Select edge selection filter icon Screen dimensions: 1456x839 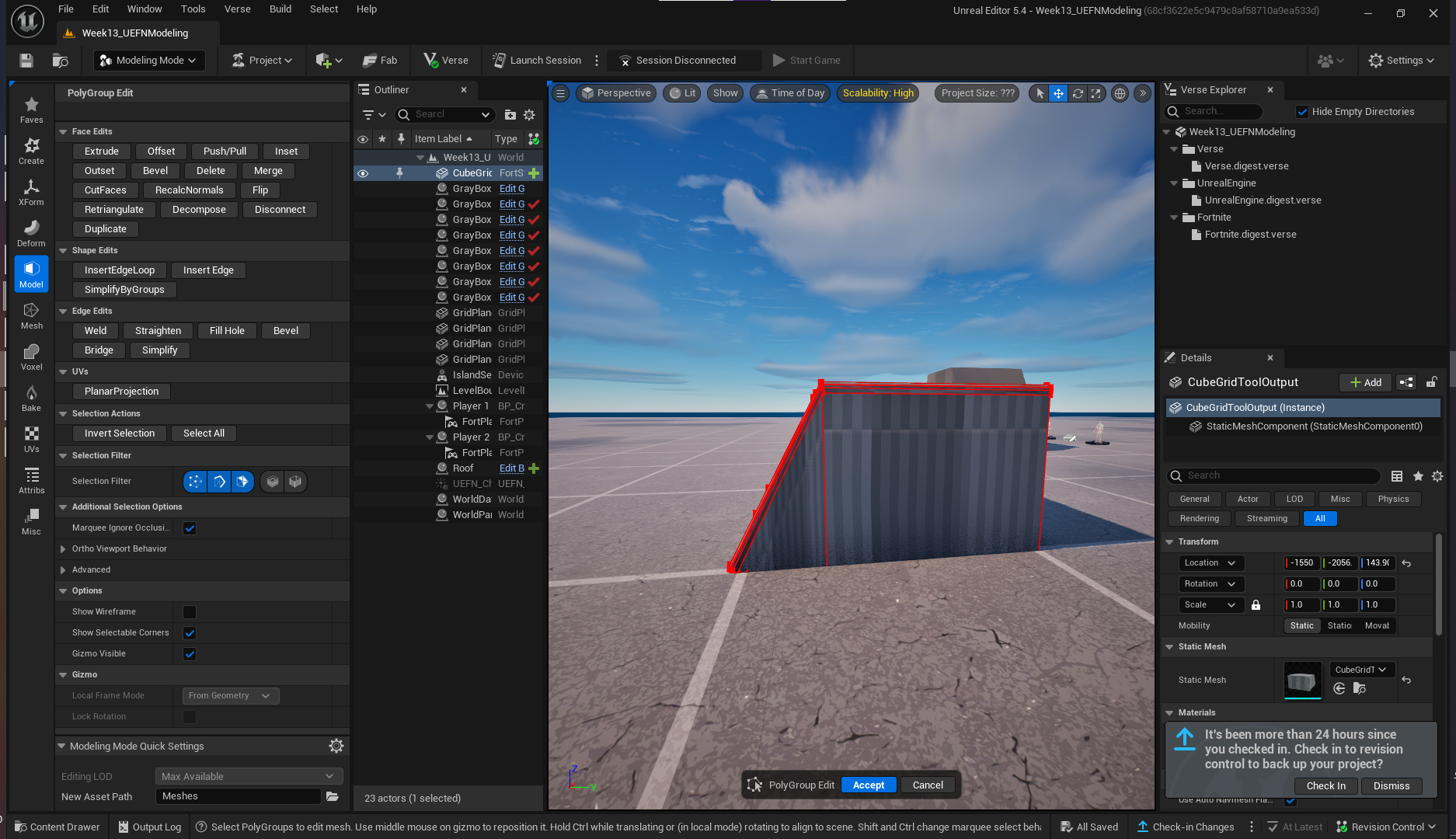click(219, 482)
